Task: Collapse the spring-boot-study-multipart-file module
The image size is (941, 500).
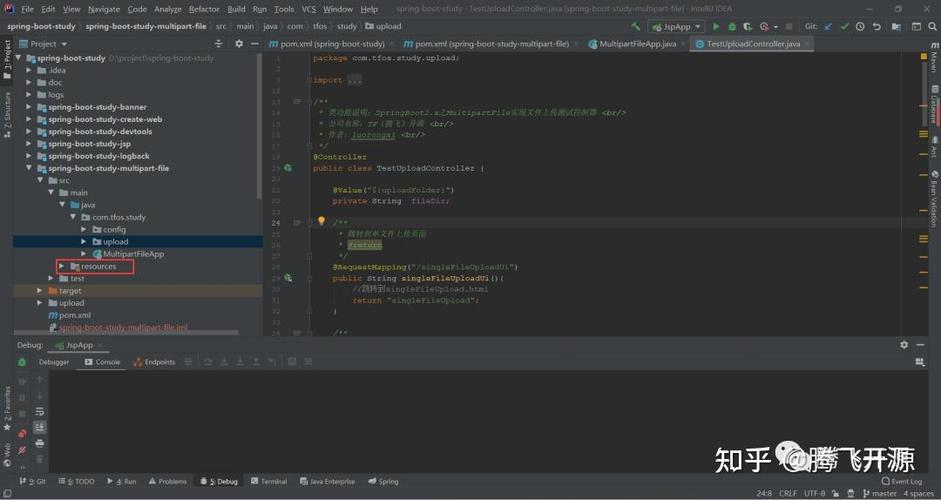Action: (x=29, y=168)
